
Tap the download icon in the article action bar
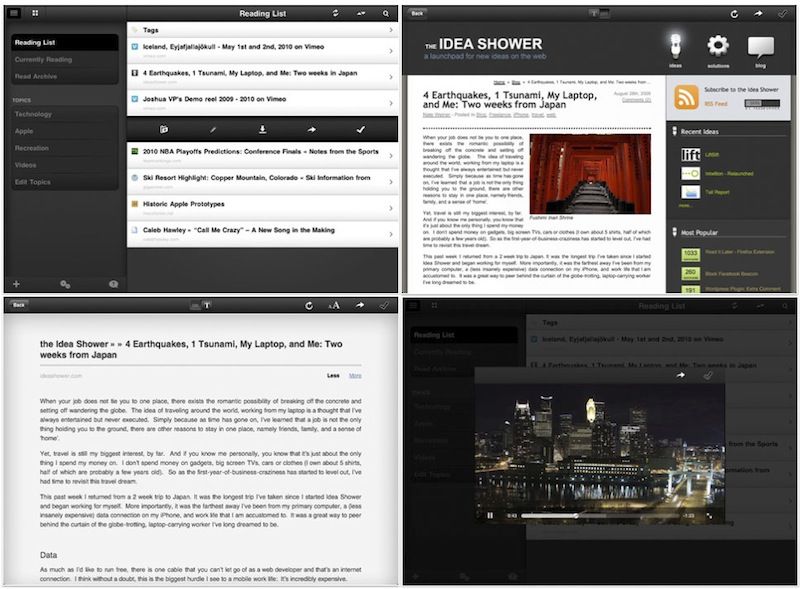click(262, 130)
